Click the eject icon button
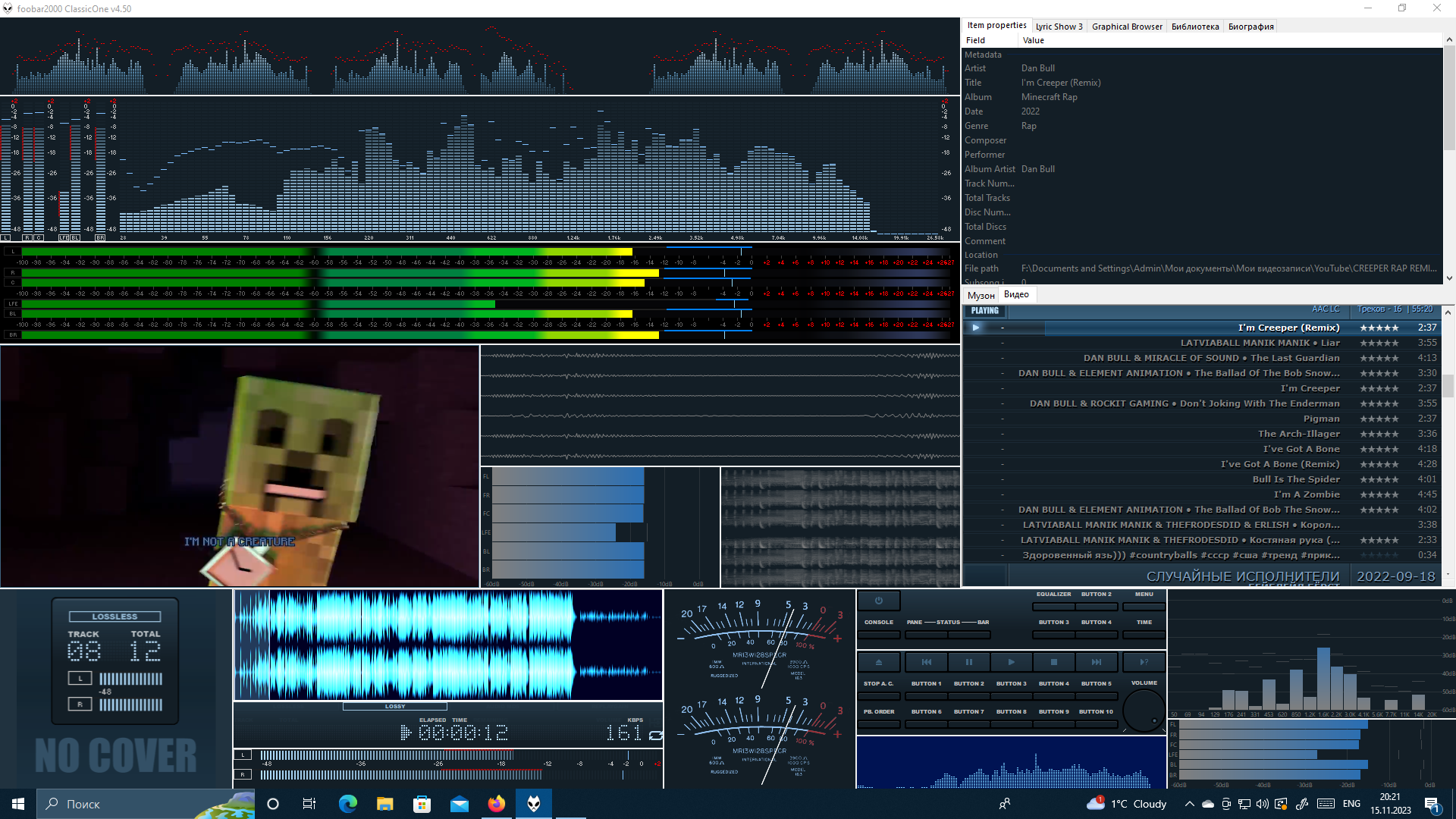Image resolution: width=1456 pixels, height=819 pixels. 879,662
